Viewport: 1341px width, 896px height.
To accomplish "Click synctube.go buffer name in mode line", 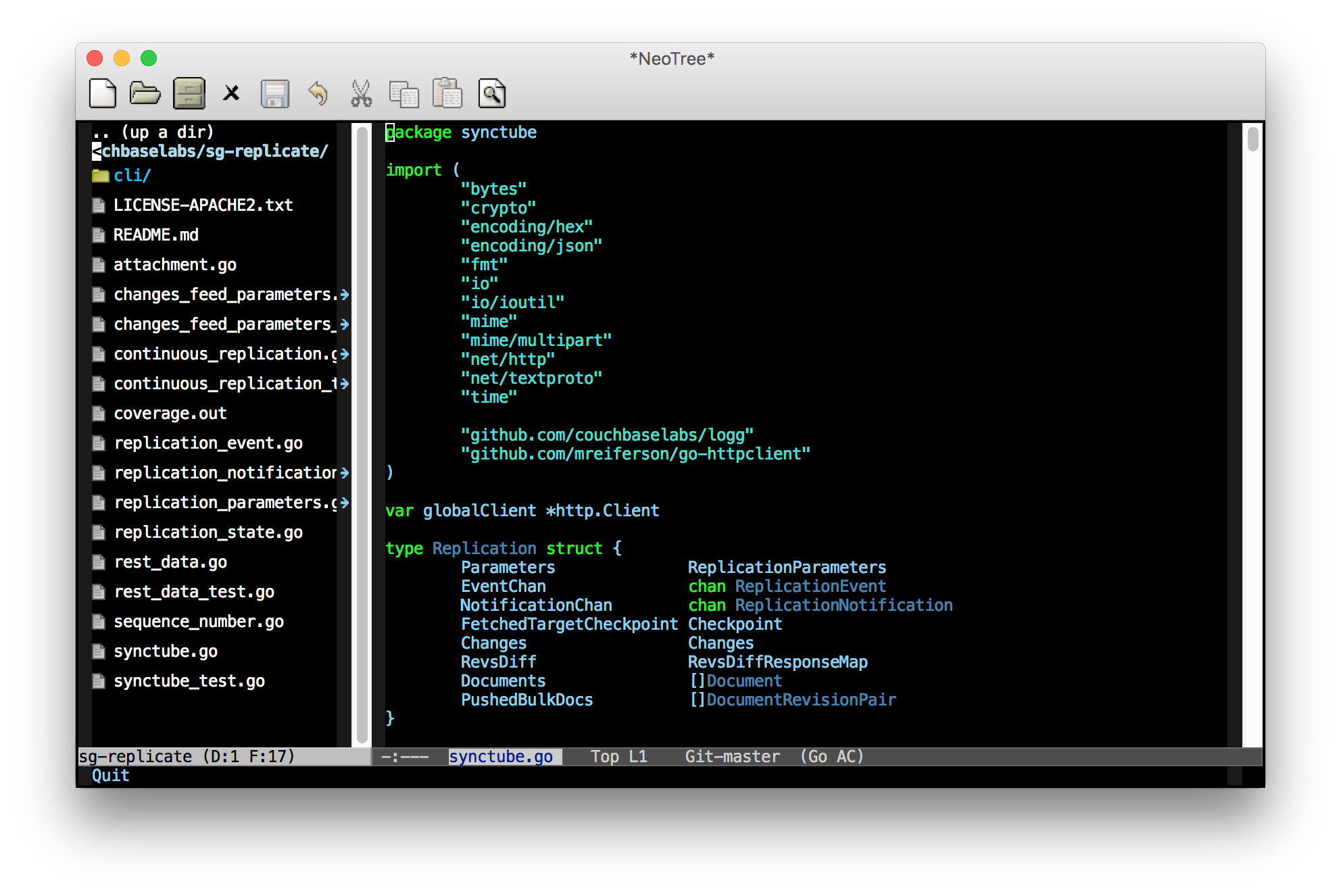I will [501, 757].
